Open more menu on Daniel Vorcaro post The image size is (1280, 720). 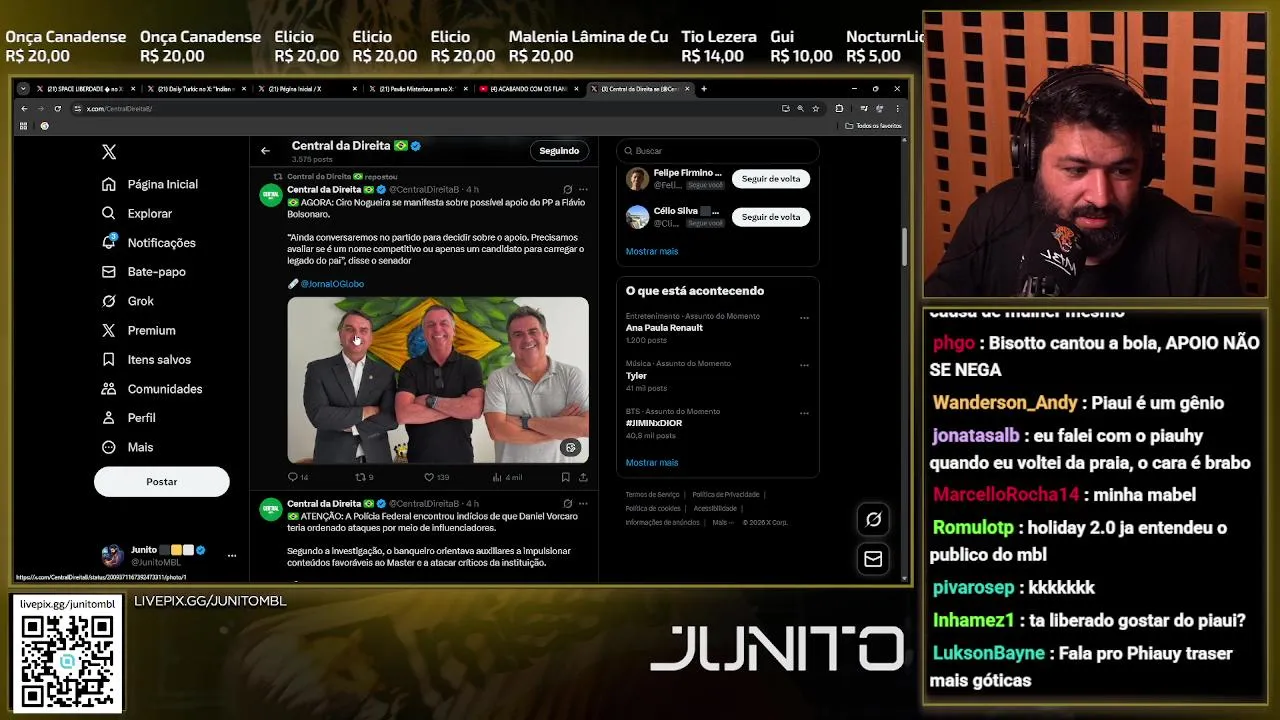583,503
